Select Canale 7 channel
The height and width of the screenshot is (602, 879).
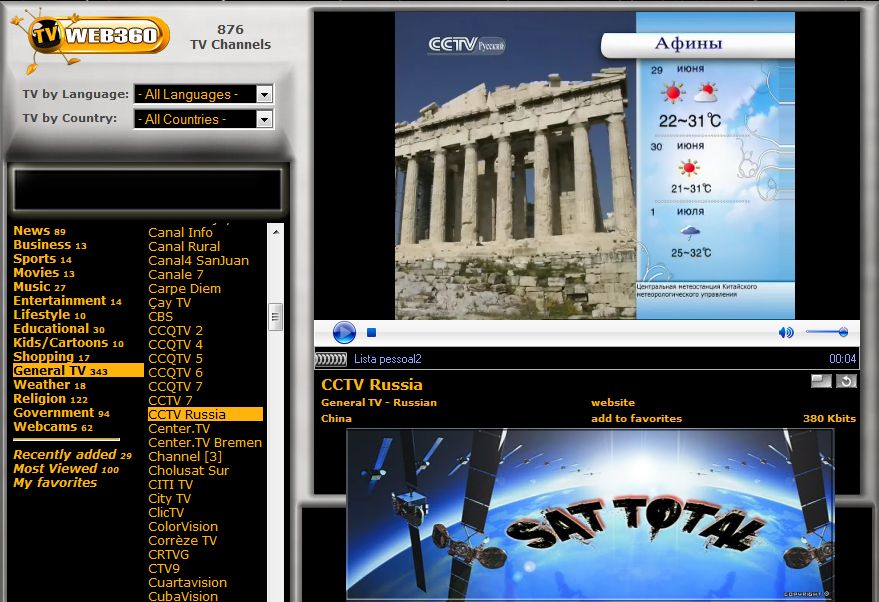tap(175, 275)
